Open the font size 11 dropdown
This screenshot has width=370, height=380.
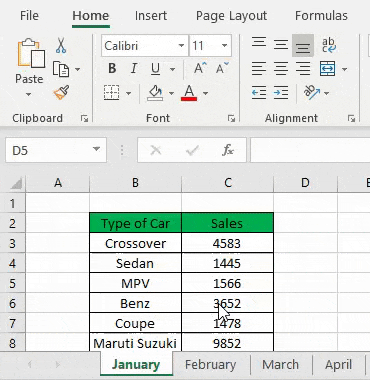pos(225,45)
